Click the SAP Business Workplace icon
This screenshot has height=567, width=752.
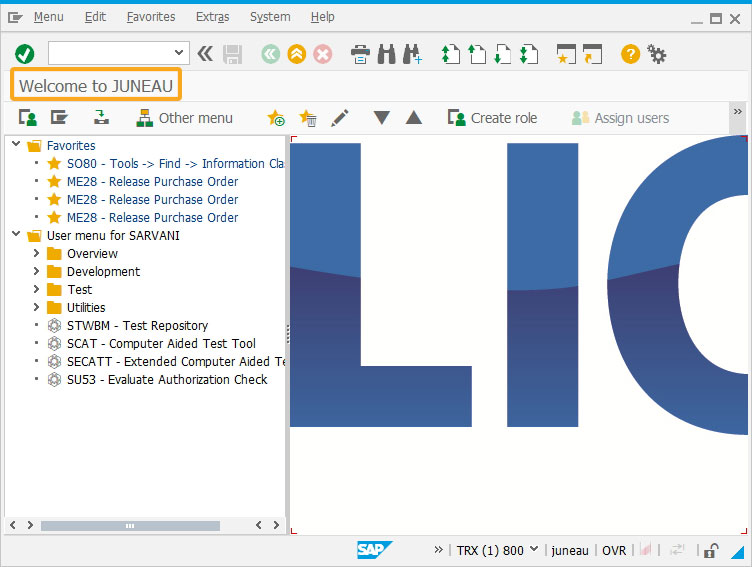[101, 118]
